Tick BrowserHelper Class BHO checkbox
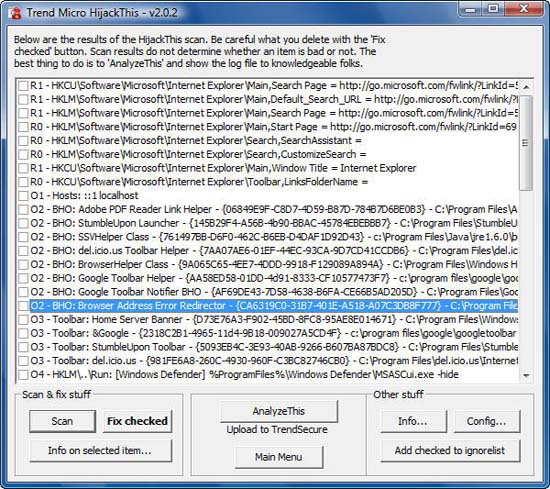The image size is (550, 489). pos(23,264)
